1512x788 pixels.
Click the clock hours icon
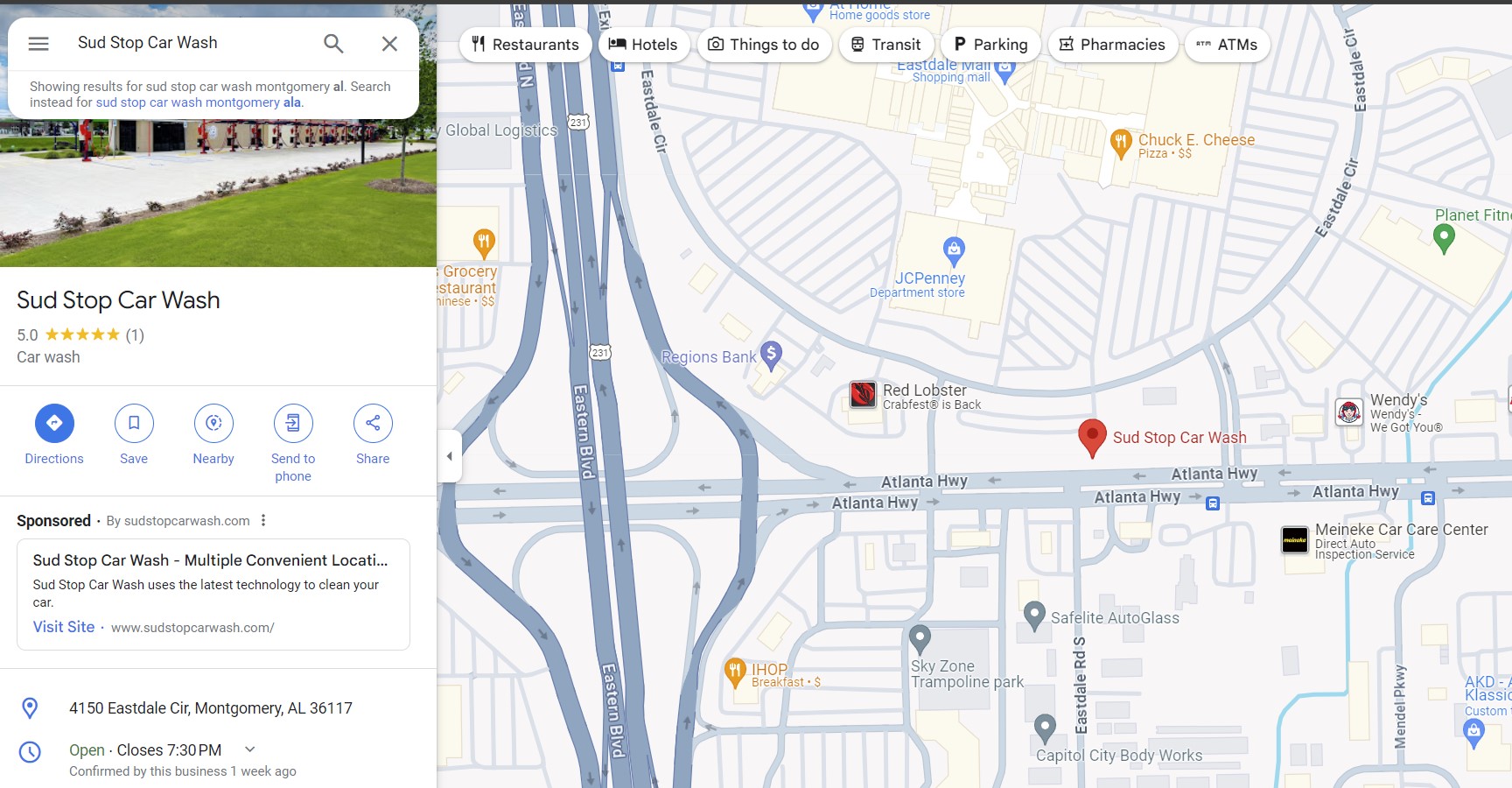[30, 751]
